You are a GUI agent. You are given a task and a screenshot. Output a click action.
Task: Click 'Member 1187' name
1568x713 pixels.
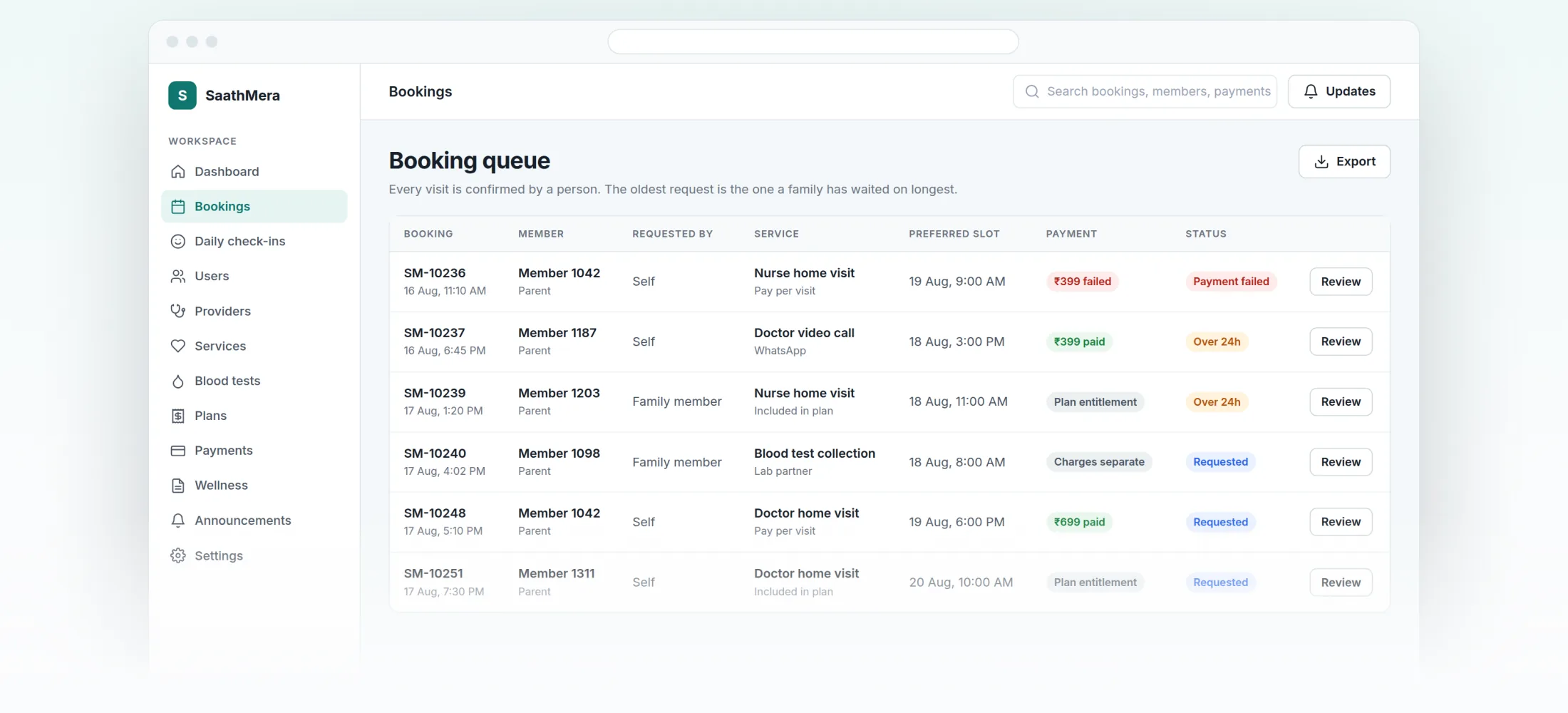click(557, 333)
